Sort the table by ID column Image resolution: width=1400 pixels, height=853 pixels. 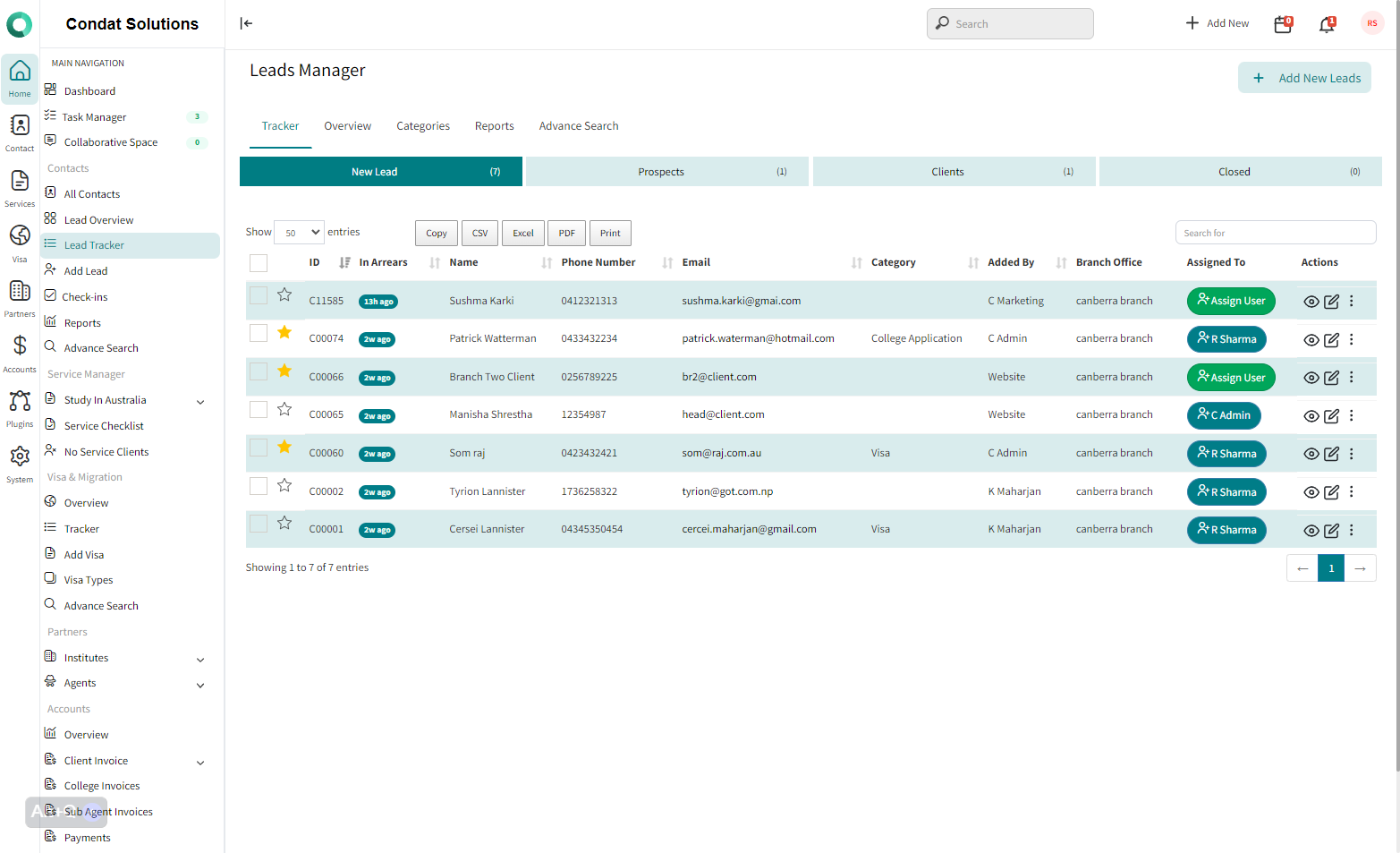[328, 262]
